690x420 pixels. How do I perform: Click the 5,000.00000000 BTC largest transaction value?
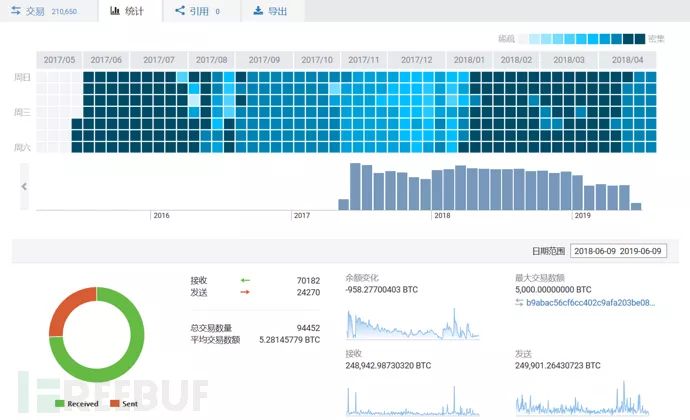pos(553,290)
